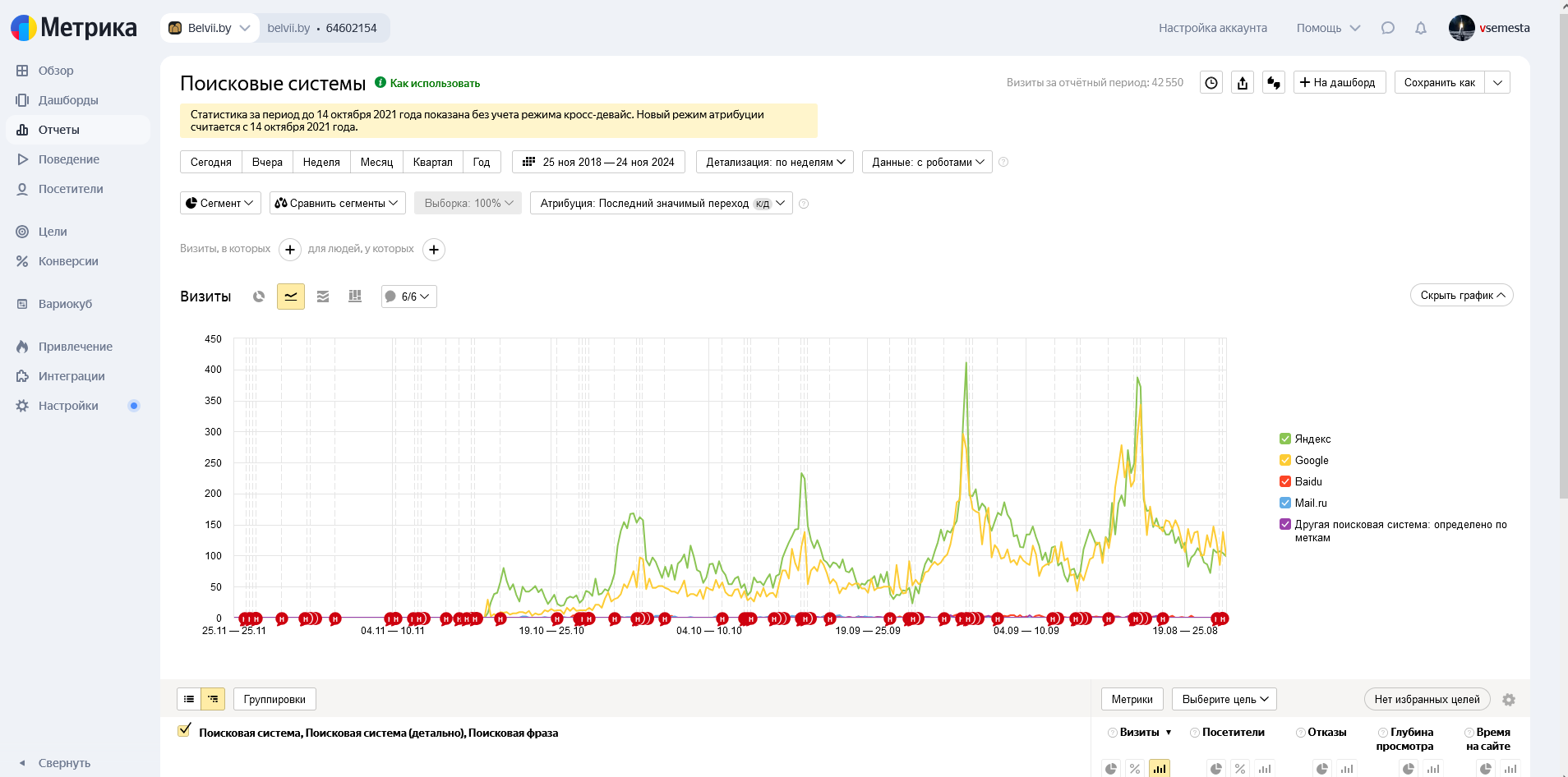Open the chat speech bubble icon
This screenshot has height=777, width=1568.
(x=1388, y=28)
